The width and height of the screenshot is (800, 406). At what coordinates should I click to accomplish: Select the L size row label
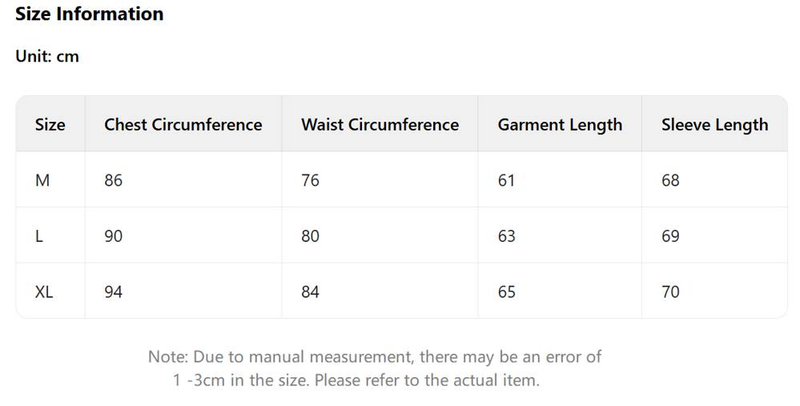(39, 237)
